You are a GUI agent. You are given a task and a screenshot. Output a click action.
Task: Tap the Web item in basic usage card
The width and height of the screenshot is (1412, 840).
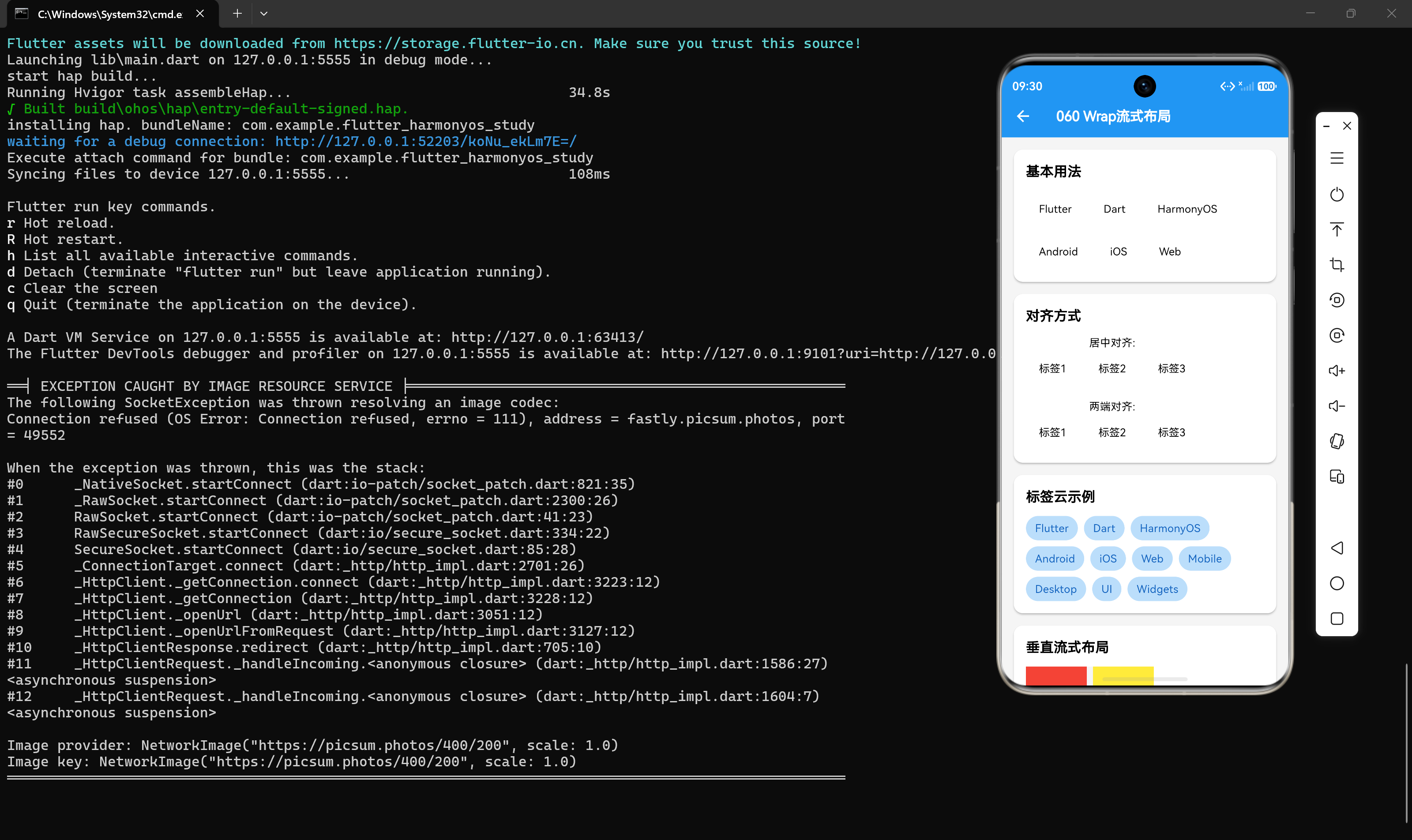coord(1169,251)
